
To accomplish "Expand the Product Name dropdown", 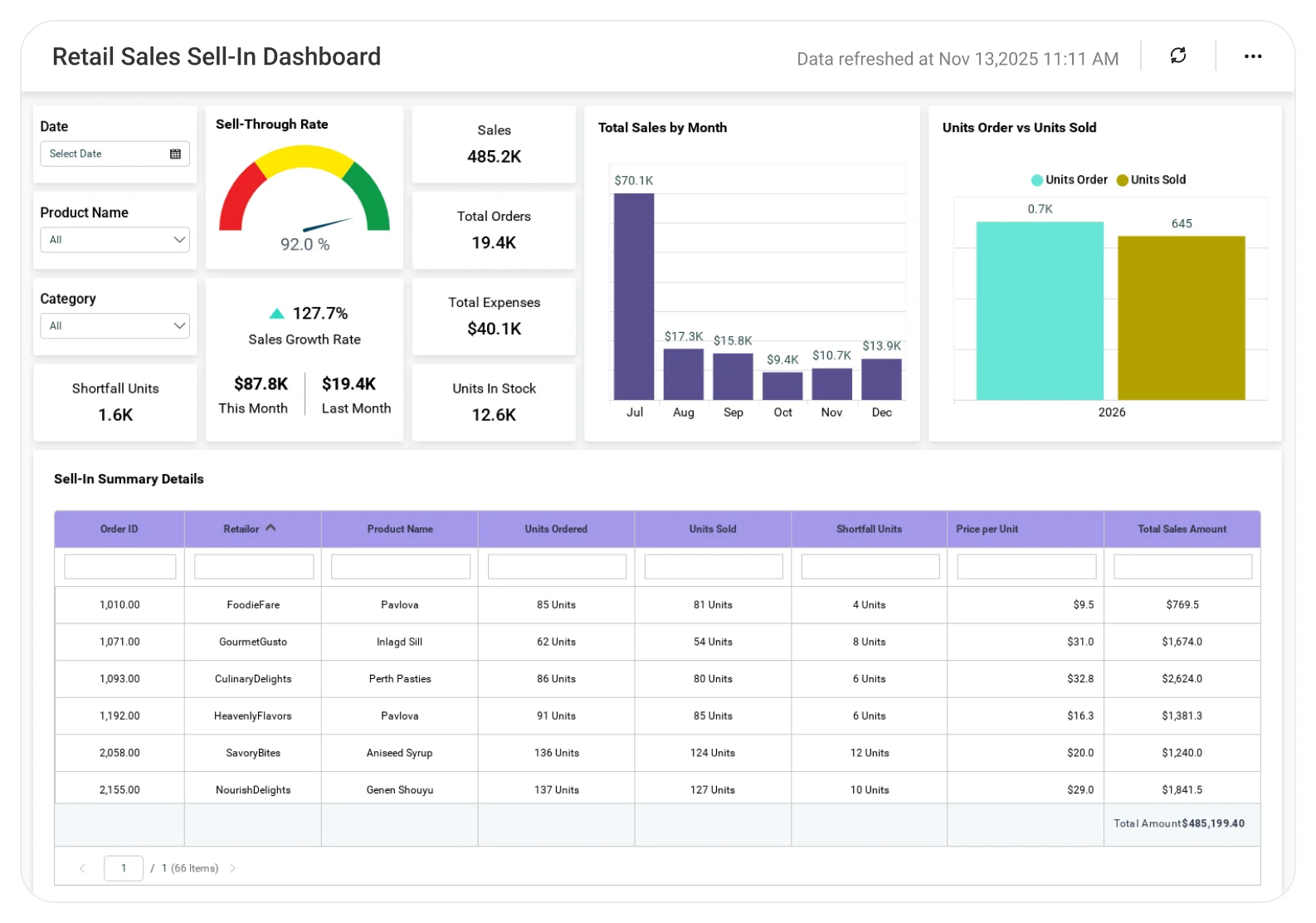I will 115,240.
